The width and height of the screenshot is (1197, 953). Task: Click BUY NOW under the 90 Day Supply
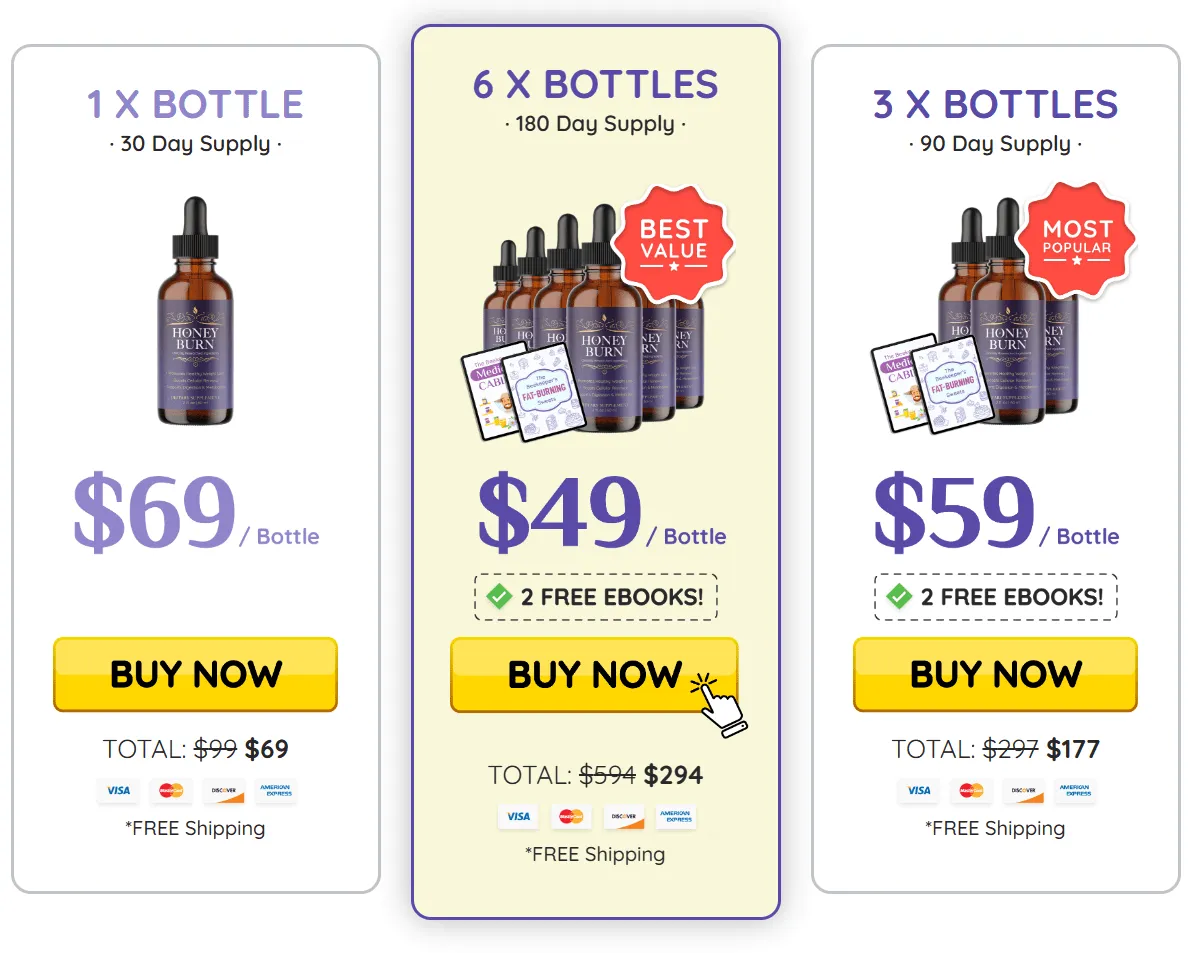pos(995,674)
